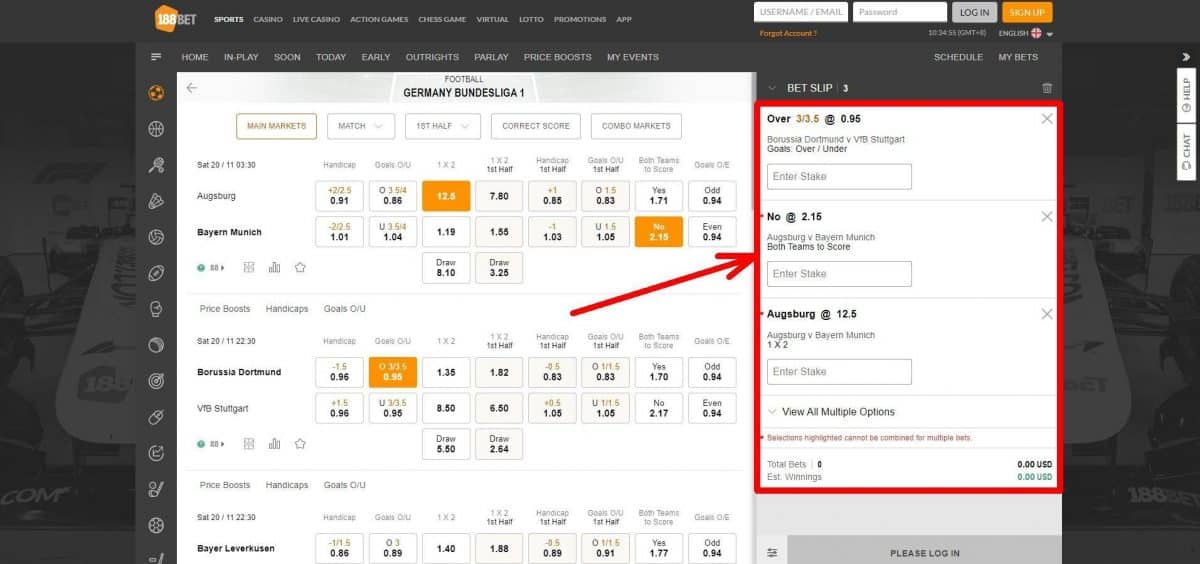Open the football sport icon in sidebar
Viewport: 1200px width, 564px height.
tap(156, 93)
